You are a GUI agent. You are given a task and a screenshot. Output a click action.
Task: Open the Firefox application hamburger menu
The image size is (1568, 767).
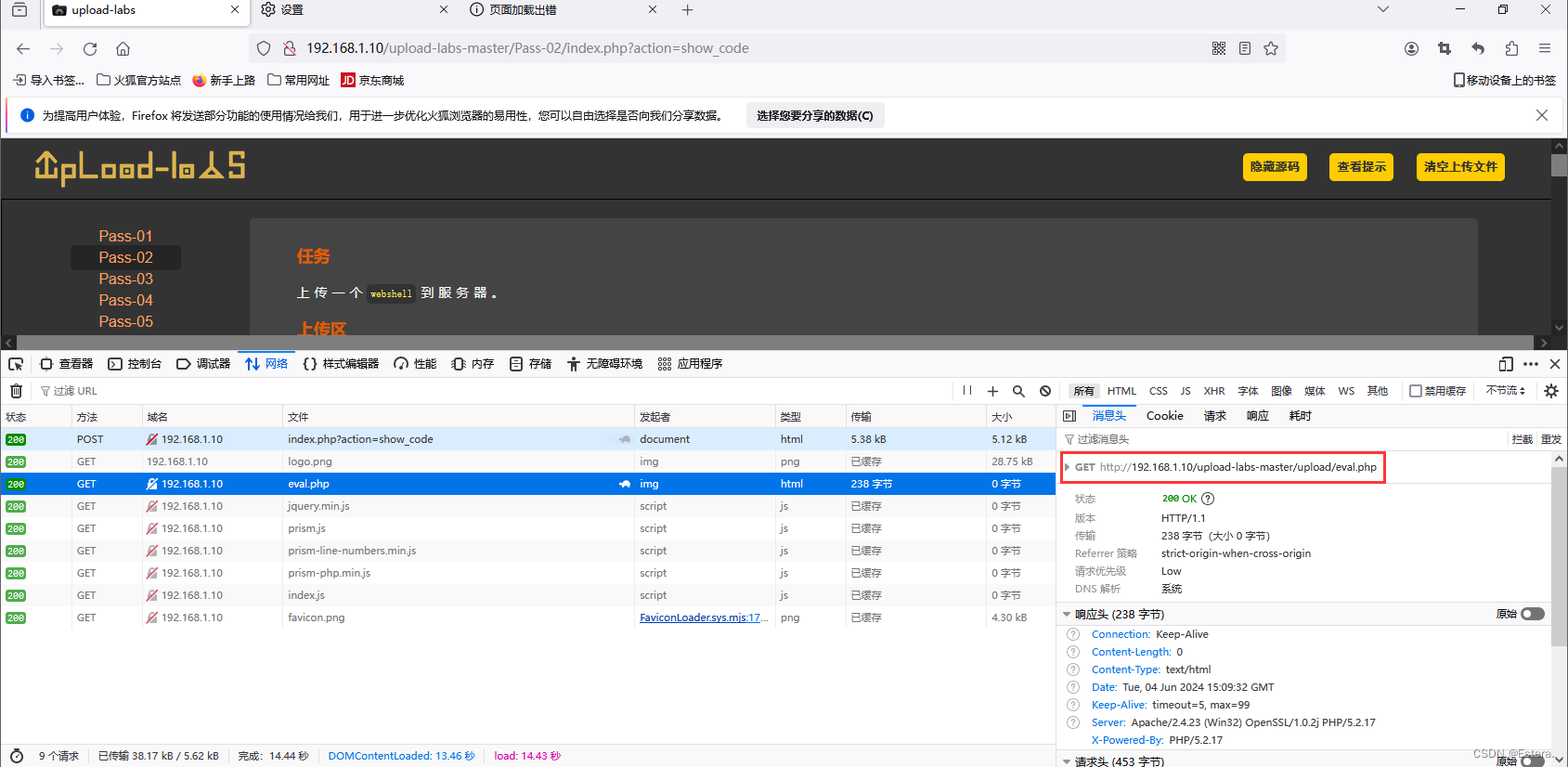click(x=1545, y=48)
